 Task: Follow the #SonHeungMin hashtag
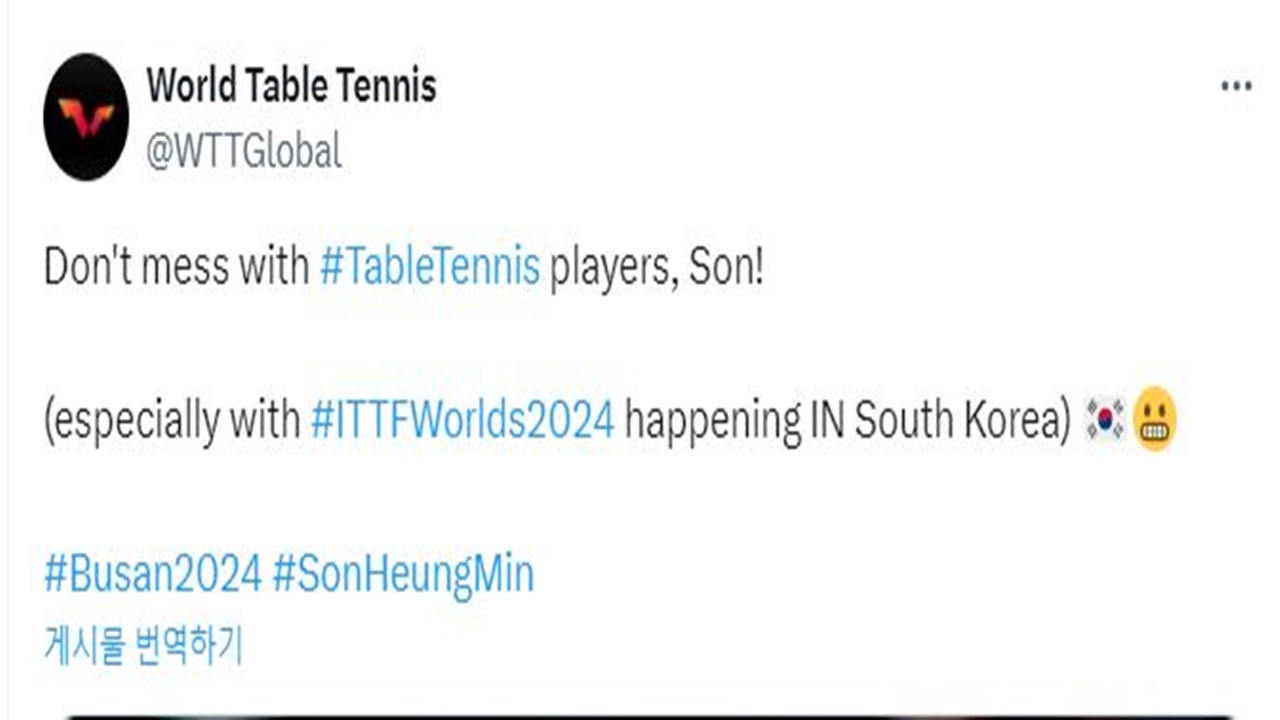(x=403, y=575)
